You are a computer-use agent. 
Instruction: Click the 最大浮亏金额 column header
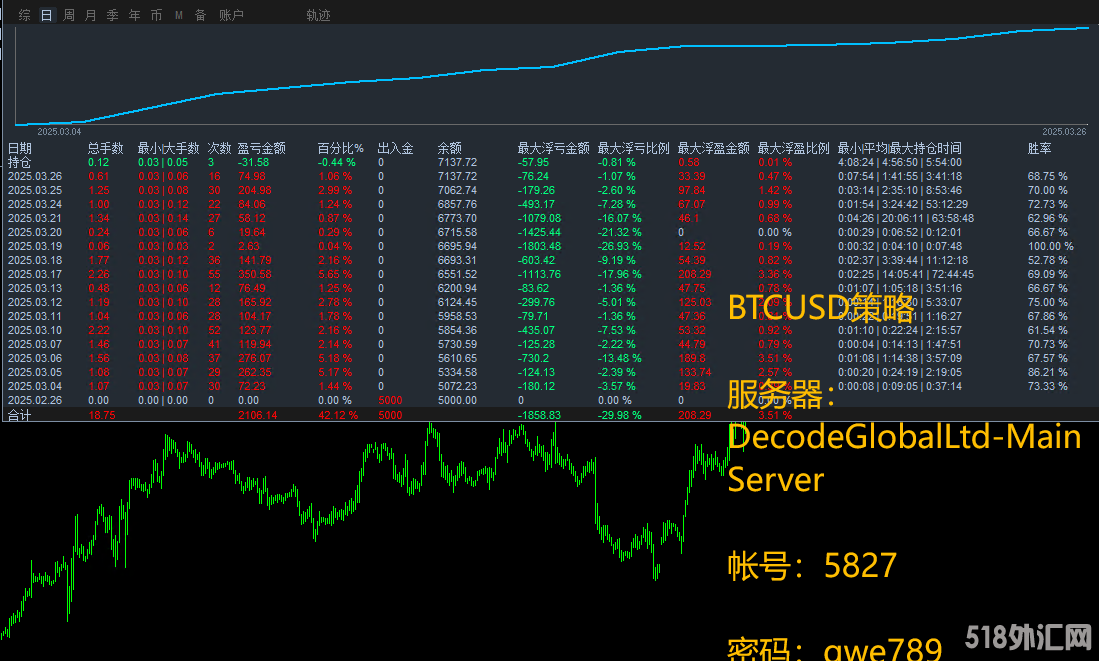(553, 148)
